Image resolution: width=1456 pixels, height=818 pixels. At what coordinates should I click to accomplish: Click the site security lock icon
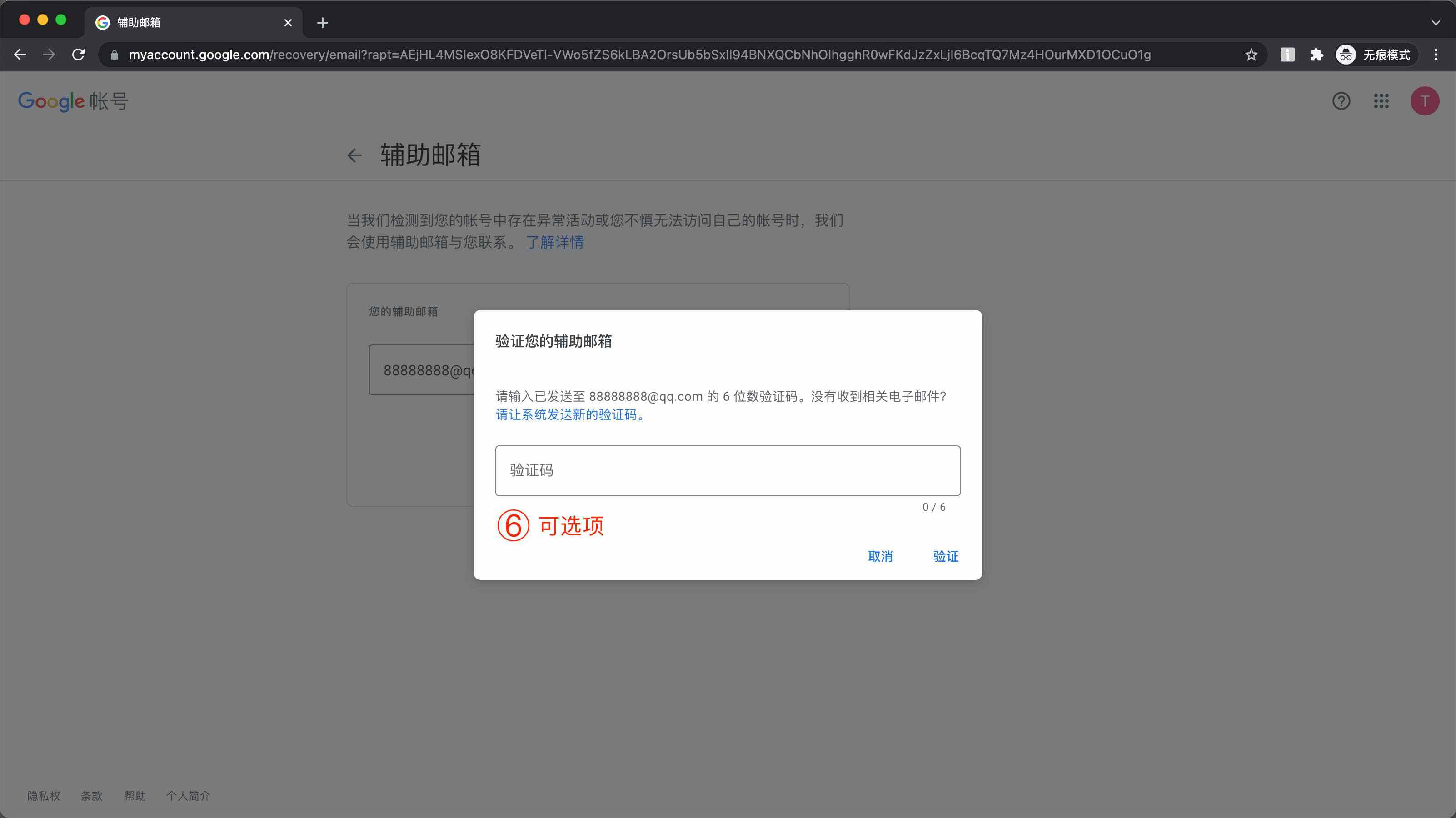click(x=114, y=54)
